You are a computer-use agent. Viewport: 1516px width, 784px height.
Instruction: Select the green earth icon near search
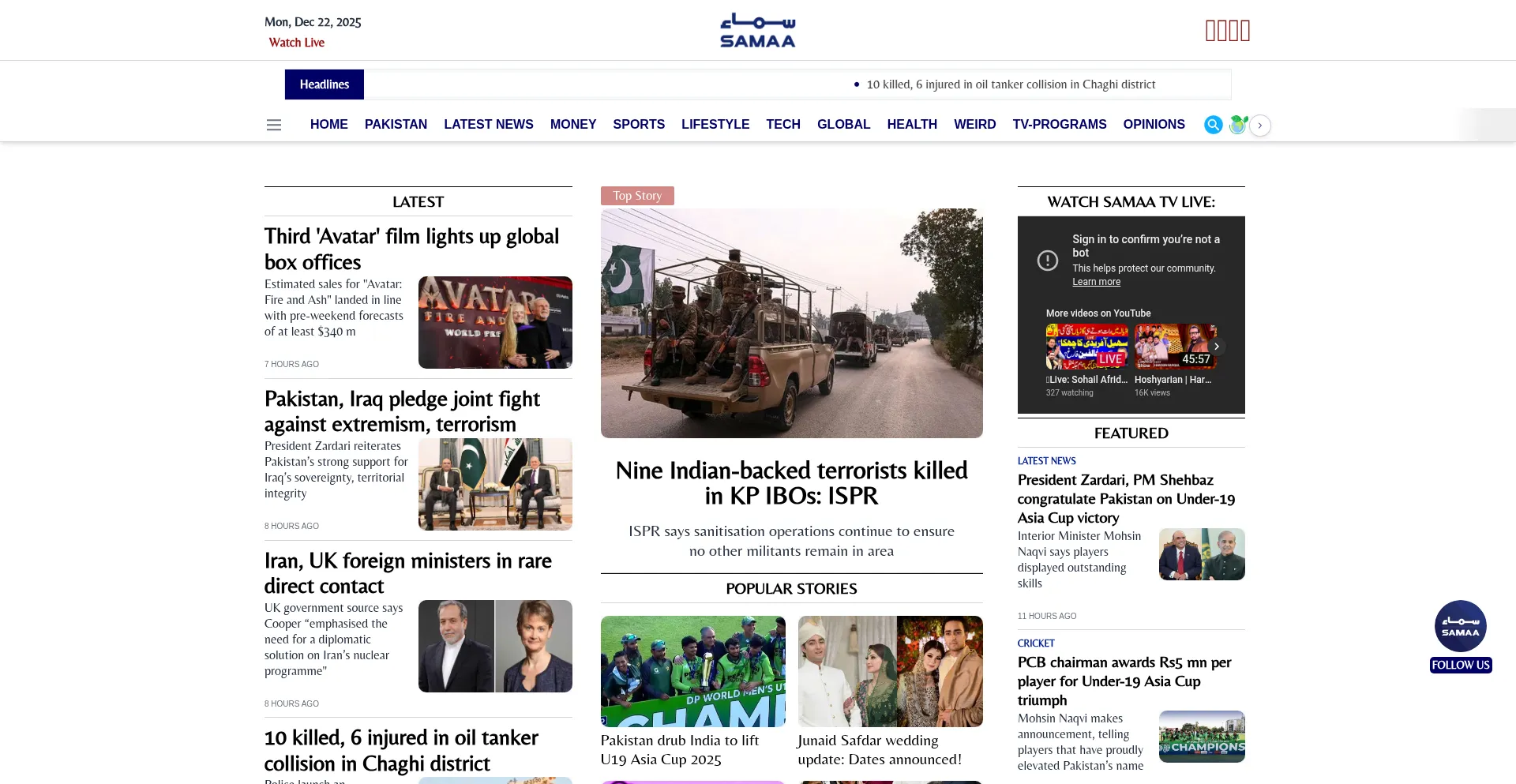point(1237,125)
